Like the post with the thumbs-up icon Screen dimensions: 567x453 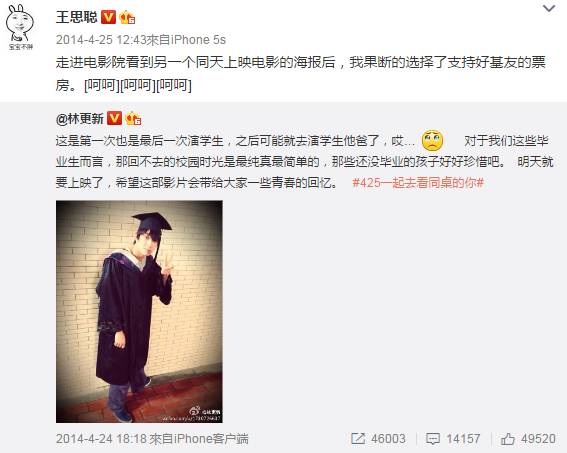click(x=507, y=439)
